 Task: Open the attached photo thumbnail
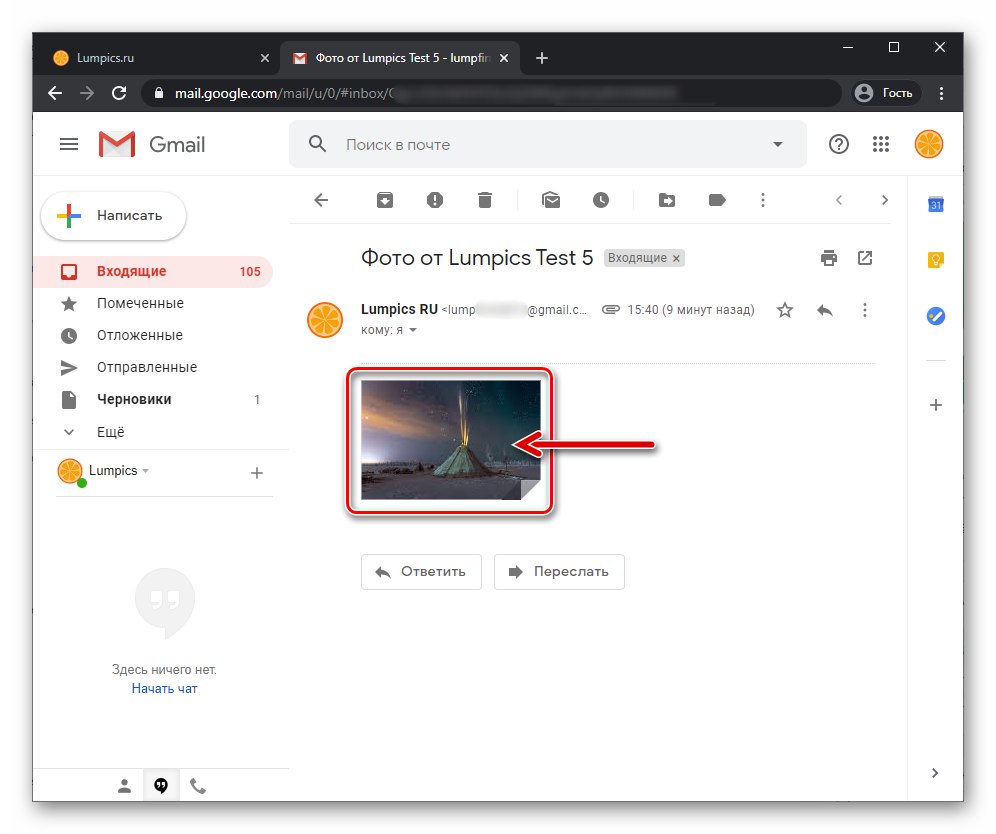tap(451, 440)
